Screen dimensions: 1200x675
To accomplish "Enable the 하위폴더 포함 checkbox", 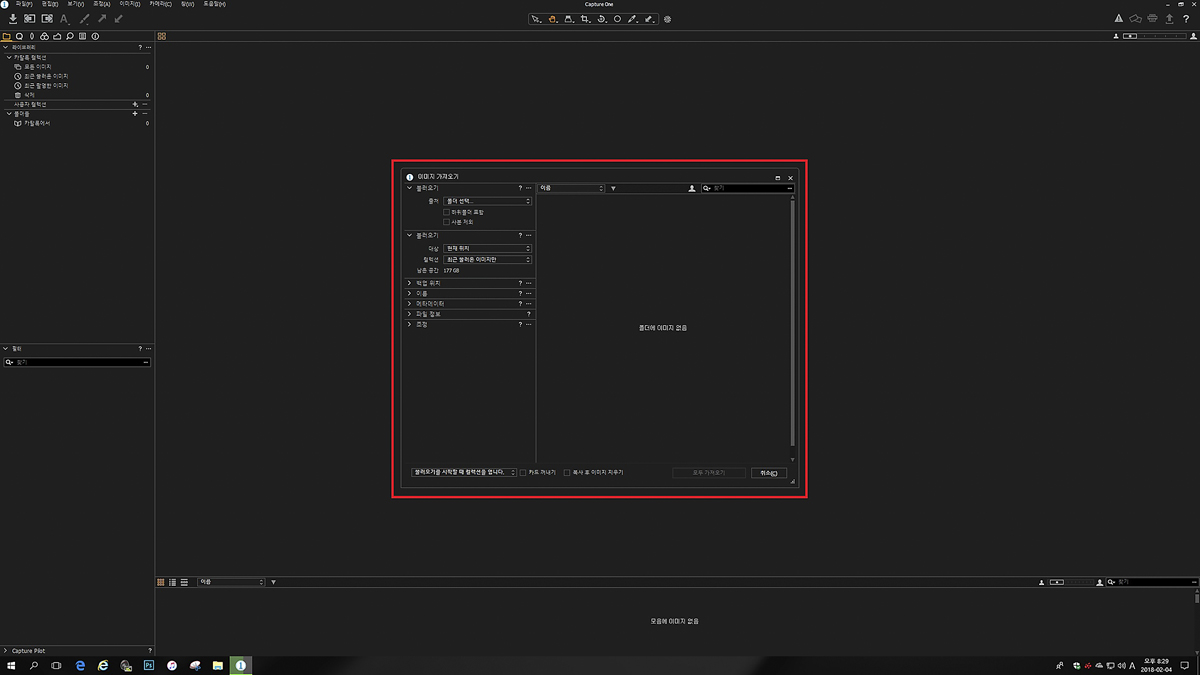I will click(446, 212).
